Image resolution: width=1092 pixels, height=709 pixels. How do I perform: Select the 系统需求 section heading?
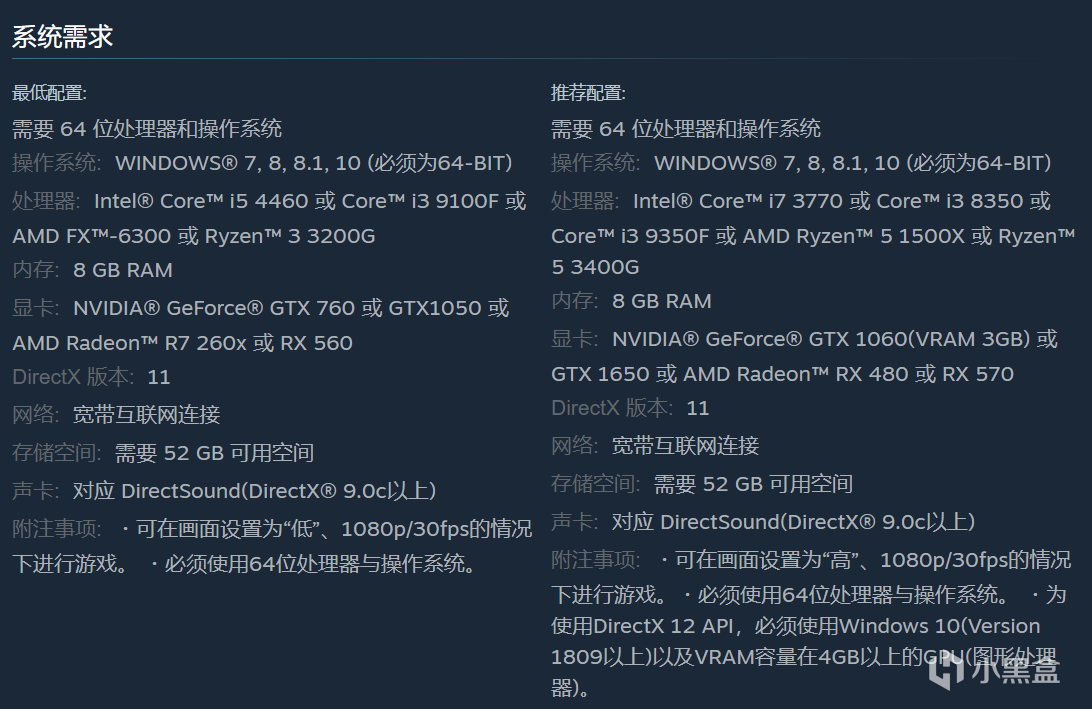(63, 36)
